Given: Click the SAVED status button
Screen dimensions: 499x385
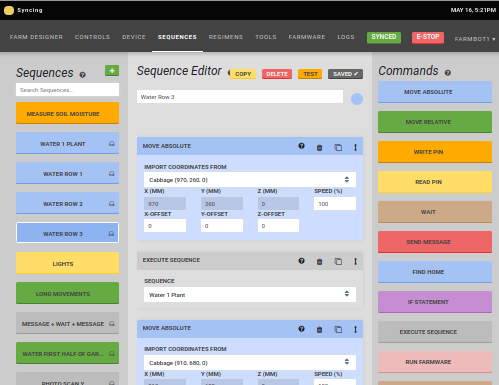Looking at the screenshot, I should pos(345,74).
